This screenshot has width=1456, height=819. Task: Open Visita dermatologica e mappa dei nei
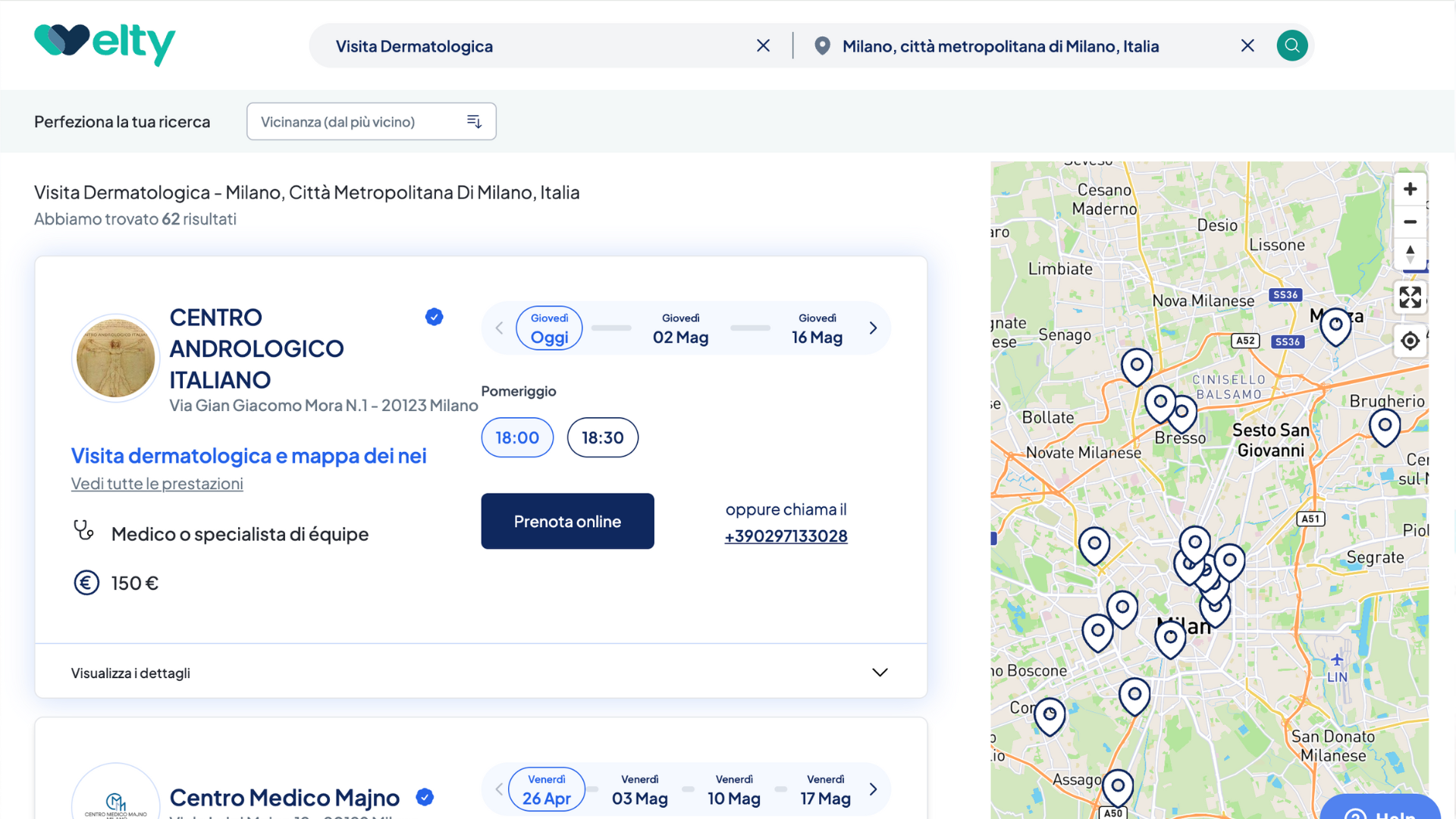pos(249,456)
